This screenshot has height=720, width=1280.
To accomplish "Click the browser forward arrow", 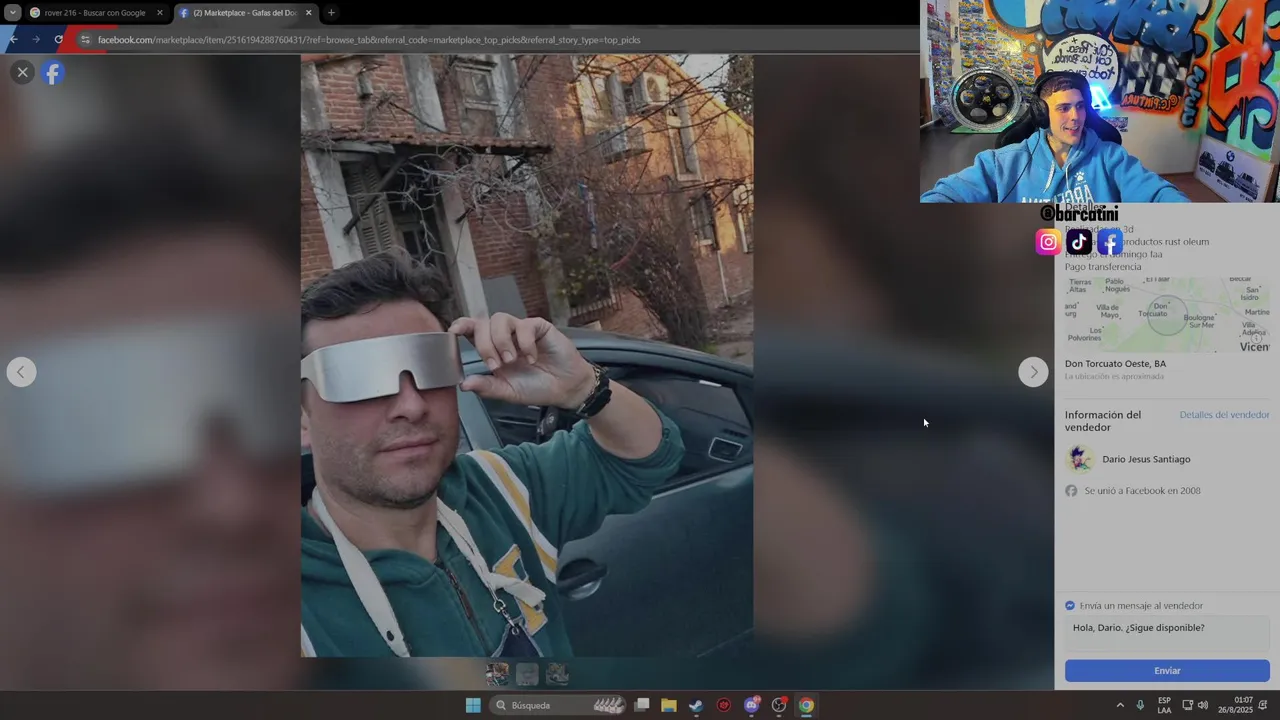I will click(x=36, y=39).
